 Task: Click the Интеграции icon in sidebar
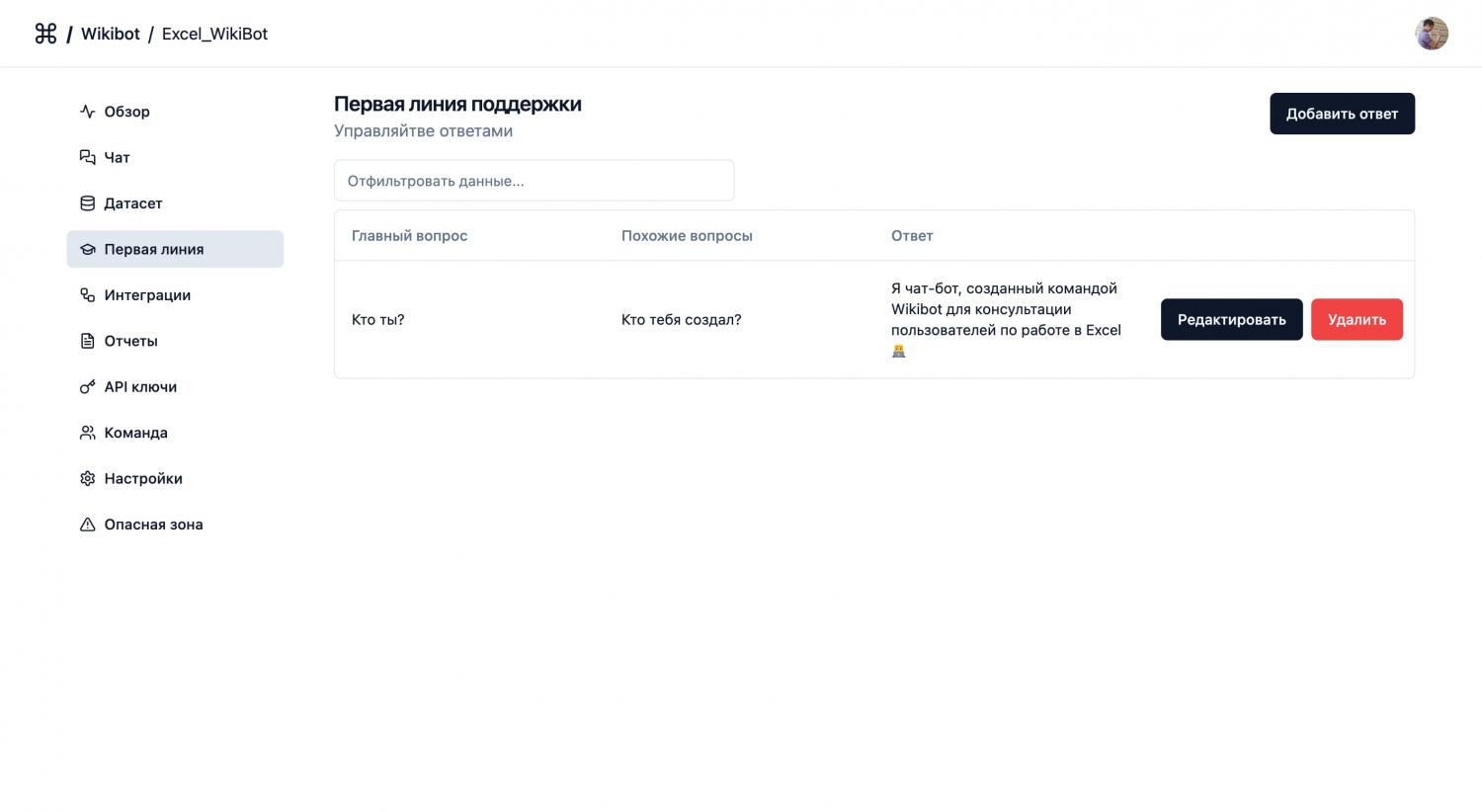[87, 295]
